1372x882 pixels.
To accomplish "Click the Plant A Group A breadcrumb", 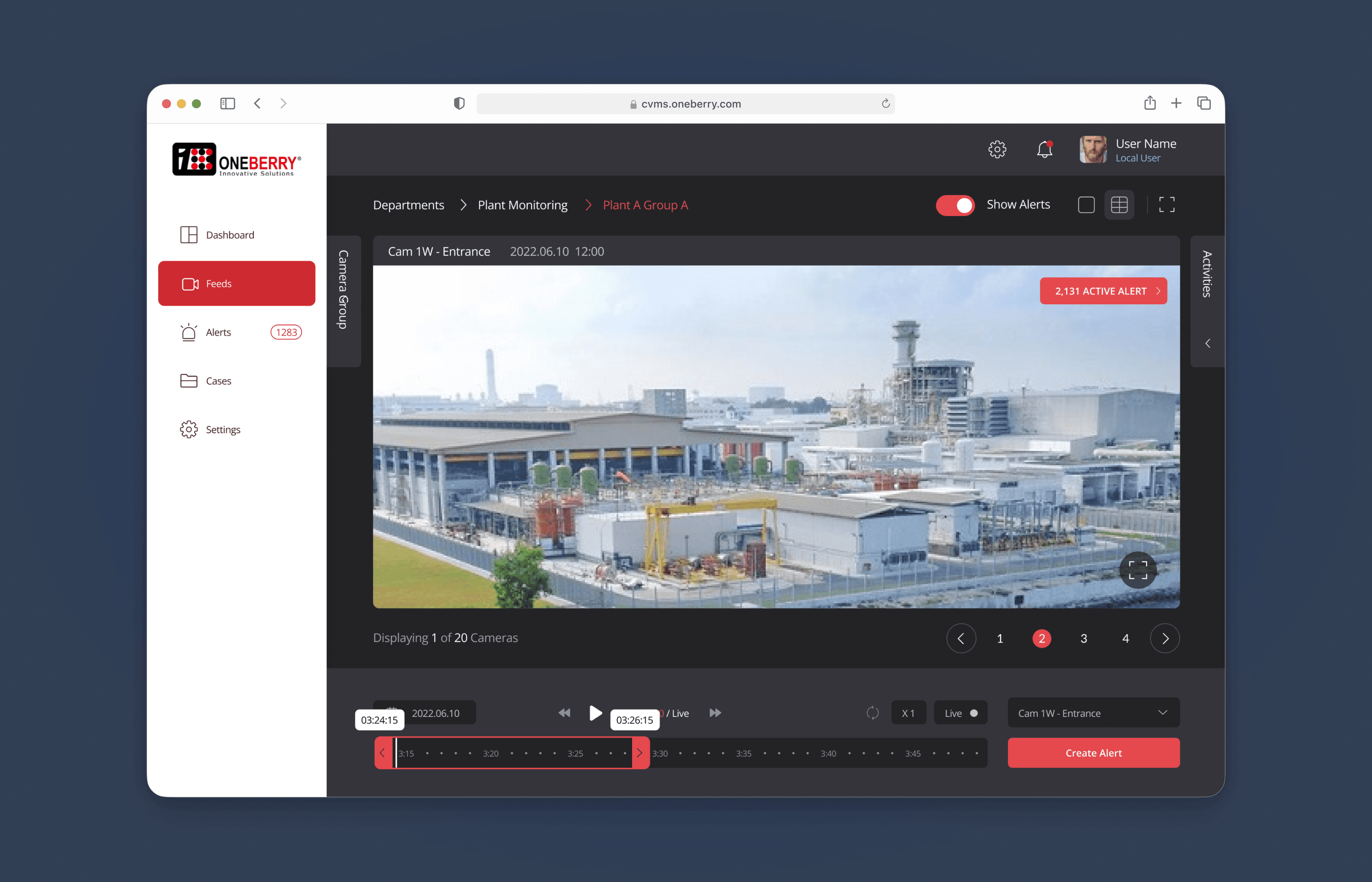I will [x=645, y=205].
